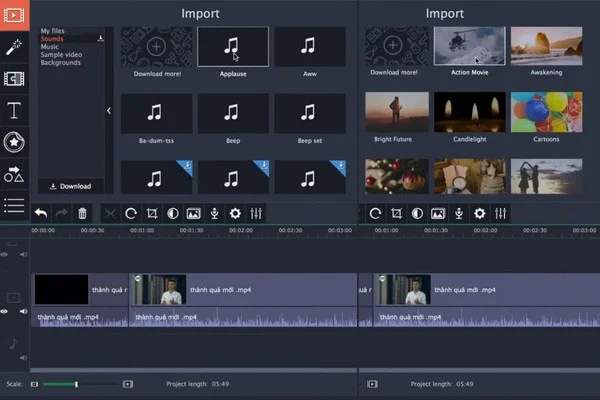Select the Ba-dum-tss sound tile

[157, 113]
